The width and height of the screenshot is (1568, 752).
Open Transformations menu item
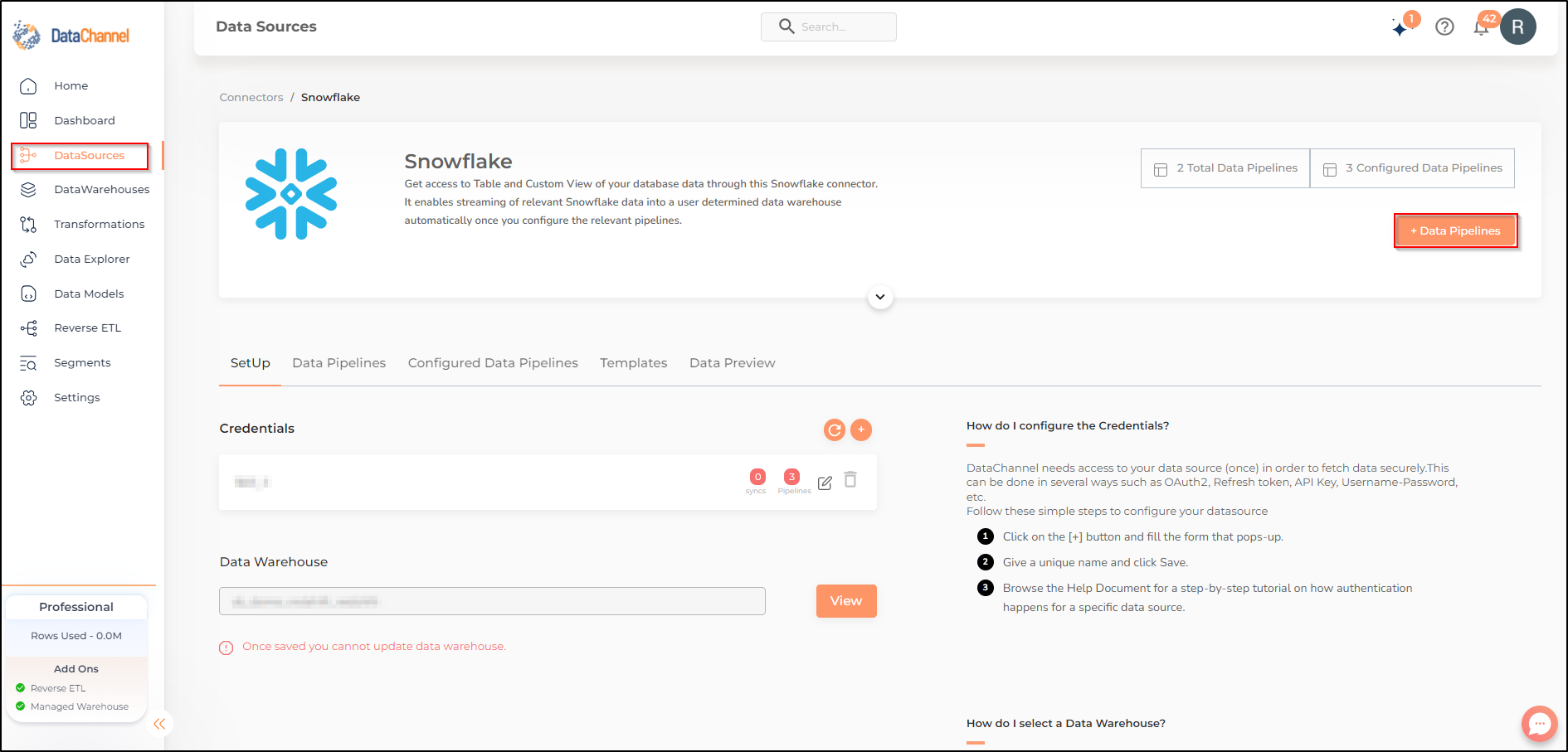pyautogui.click(x=100, y=225)
